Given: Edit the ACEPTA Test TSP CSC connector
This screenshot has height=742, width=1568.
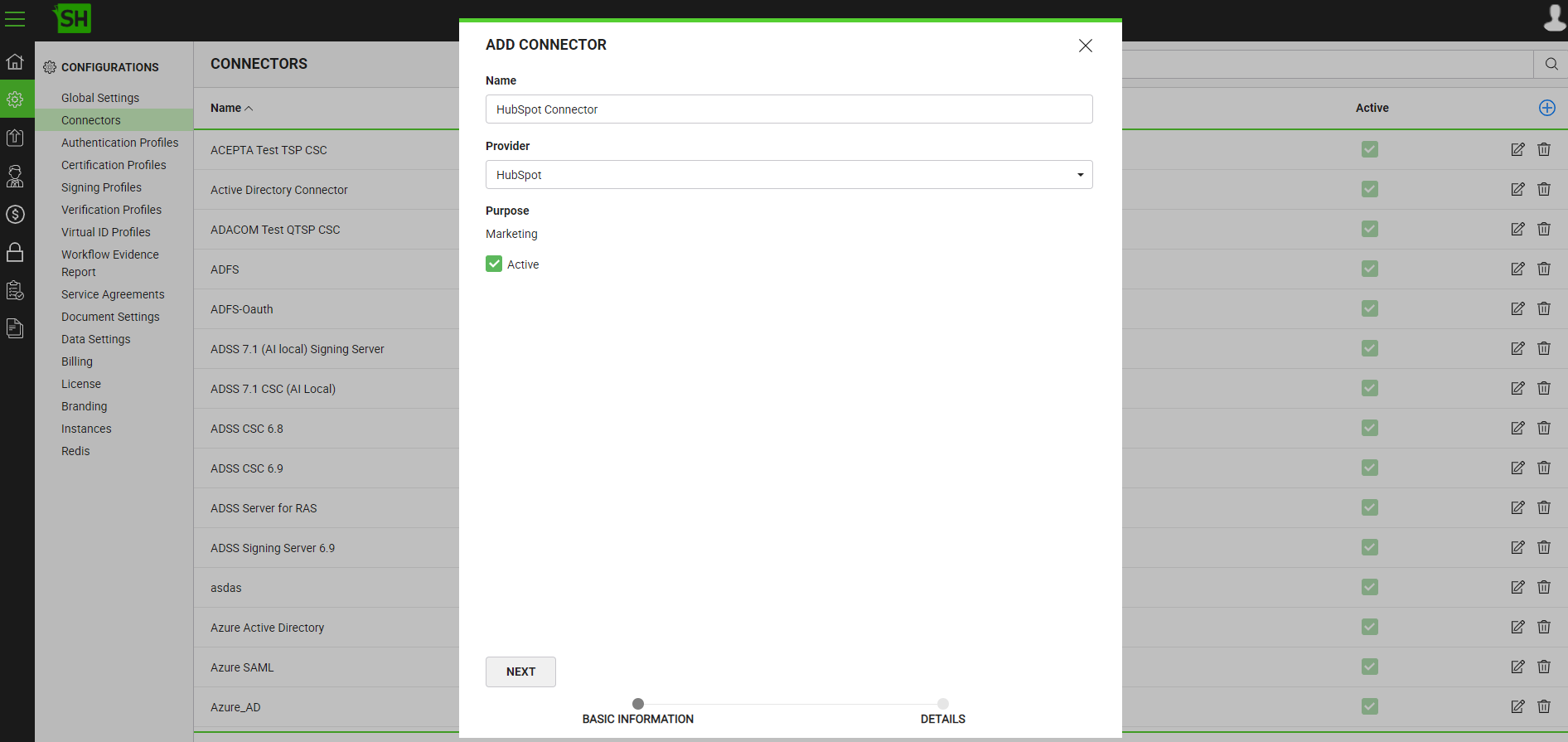Looking at the screenshot, I should coord(1517,149).
